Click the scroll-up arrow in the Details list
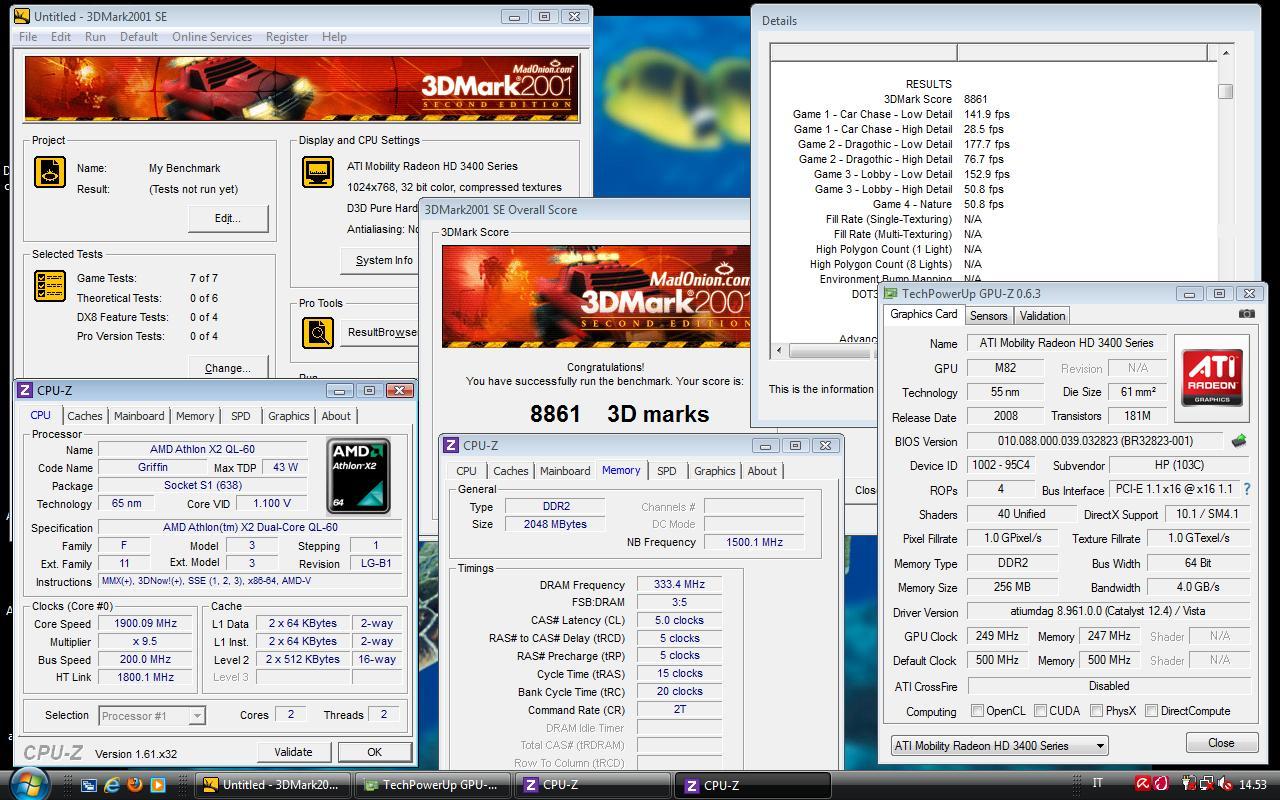This screenshot has height=800, width=1280. (x=1225, y=52)
